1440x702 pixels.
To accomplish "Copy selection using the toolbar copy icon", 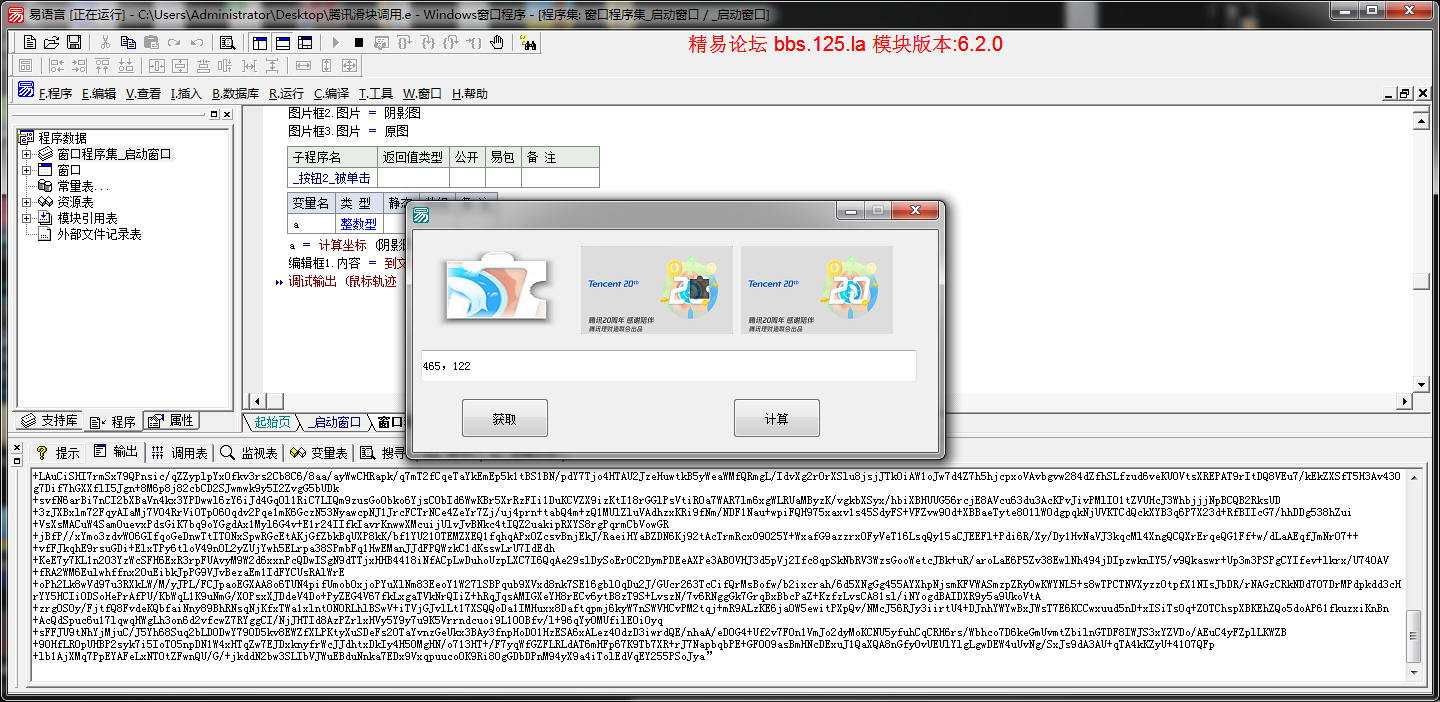I will [x=128, y=42].
